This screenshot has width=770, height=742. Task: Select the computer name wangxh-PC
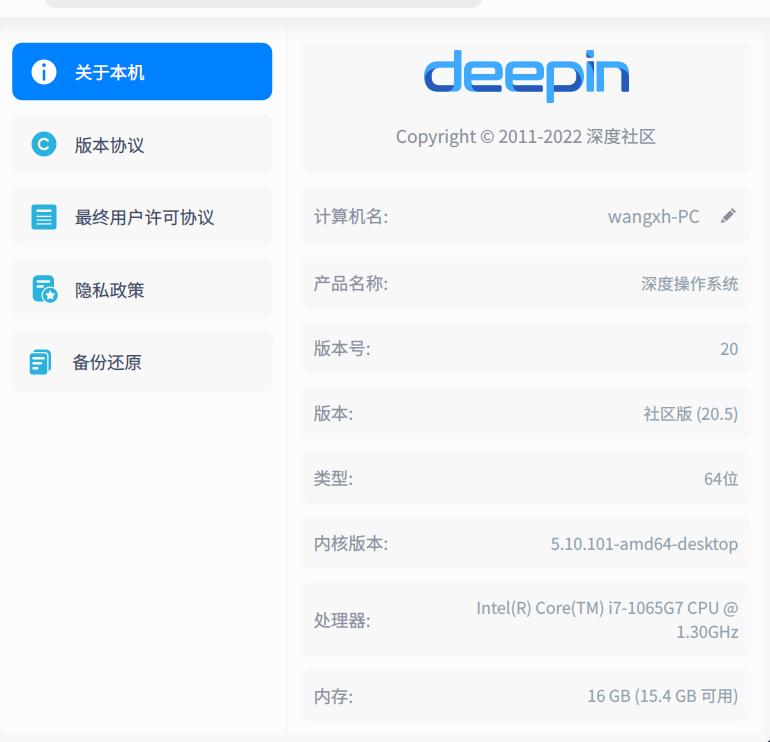tap(654, 217)
